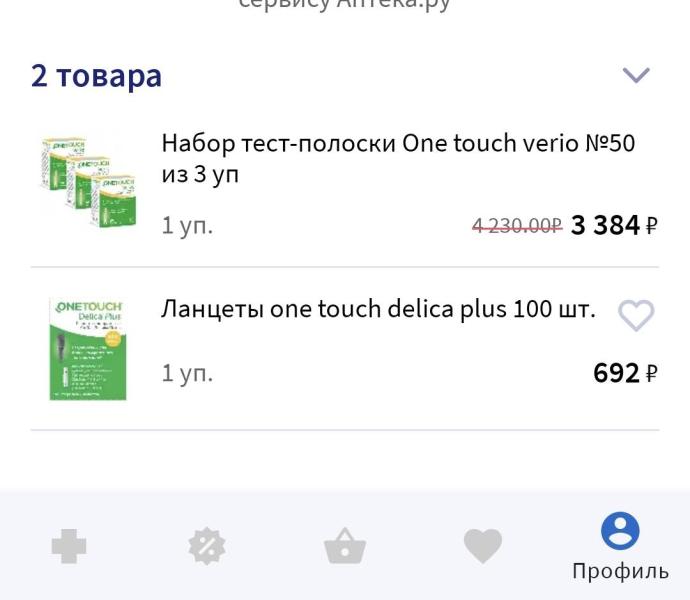Open the One Touch Verio test strips image
This screenshot has height=600, width=690.
pyautogui.click(x=86, y=180)
